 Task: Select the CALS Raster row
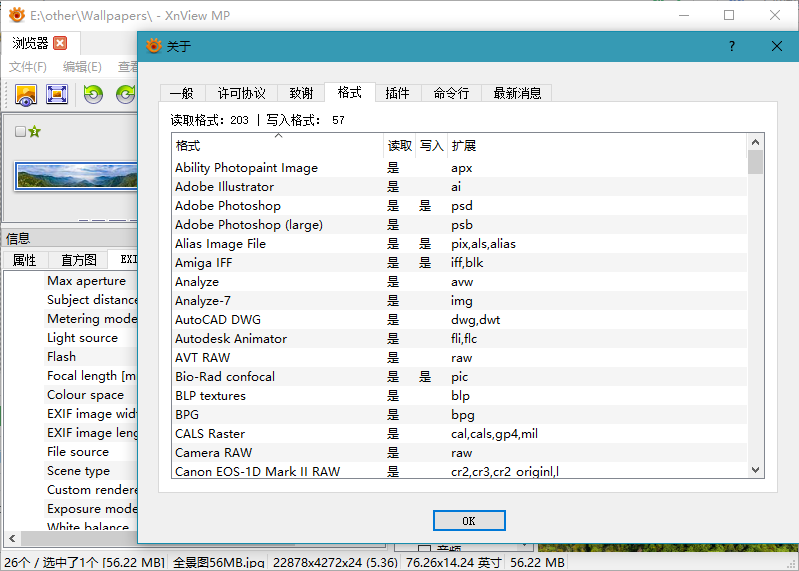(x=459, y=434)
